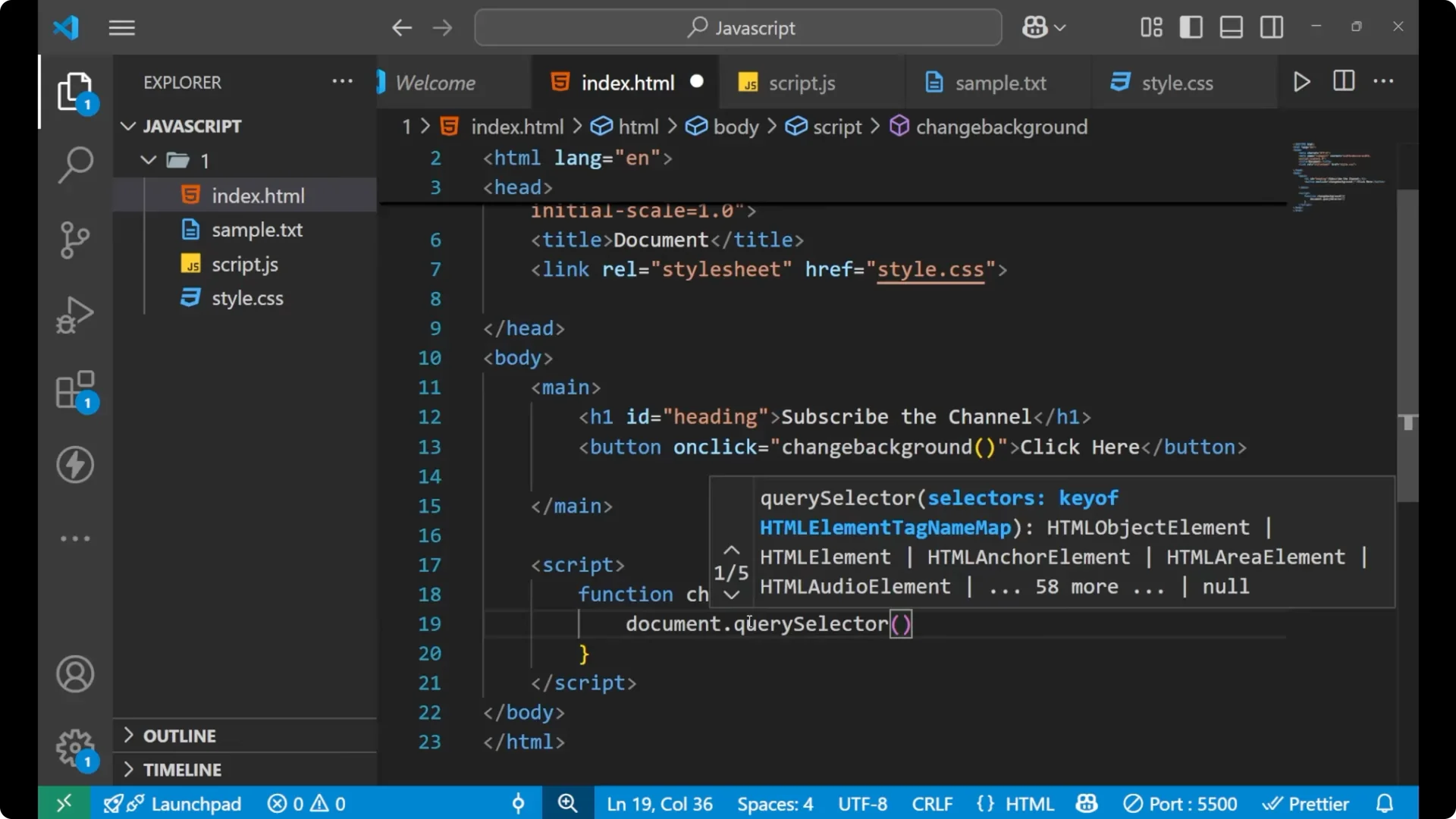Screen dimensions: 1456x819
Task: Open the Extensions panel
Action: [x=74, y=389]
